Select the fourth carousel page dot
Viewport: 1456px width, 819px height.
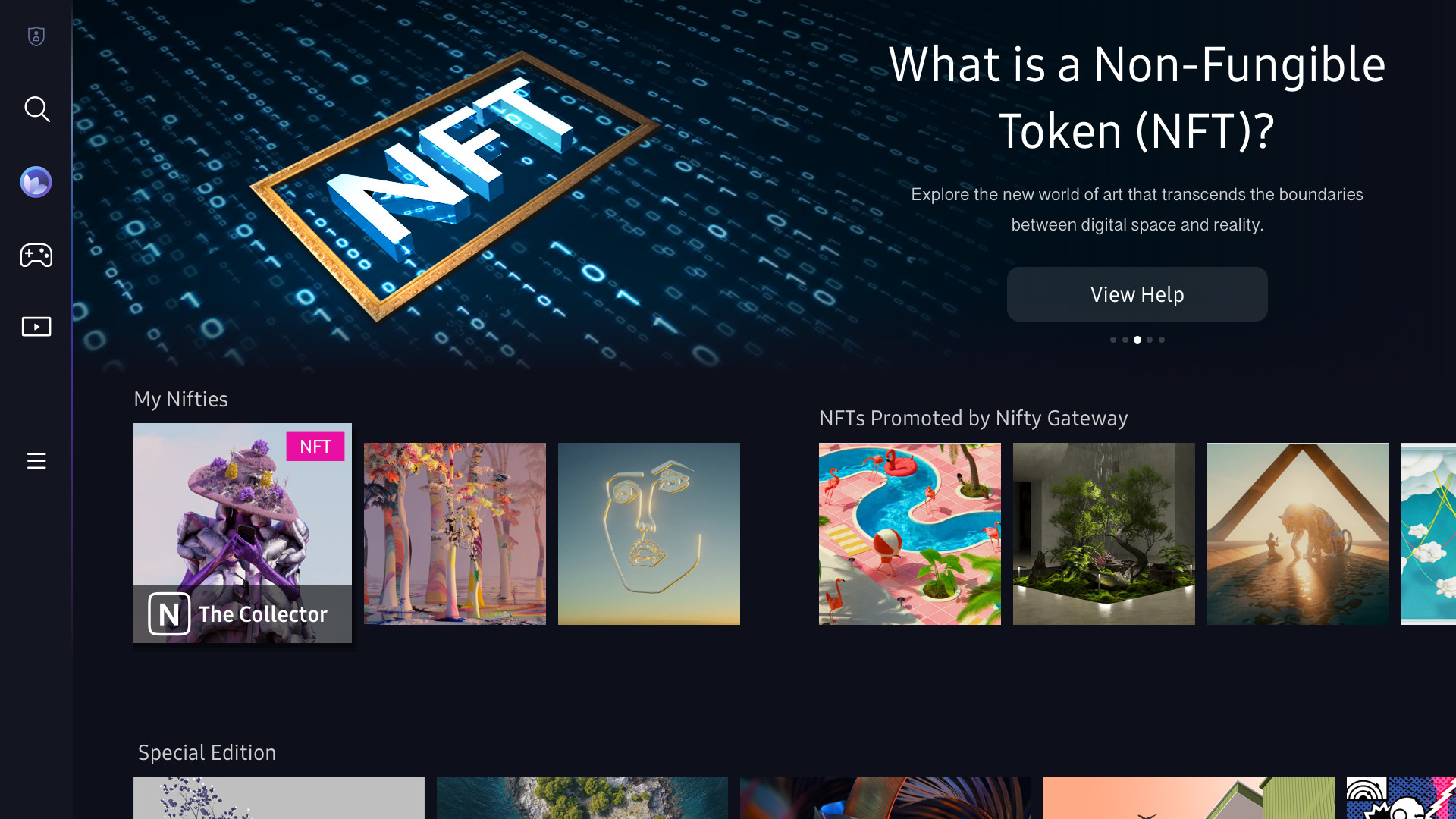(x=1150, y=340)
